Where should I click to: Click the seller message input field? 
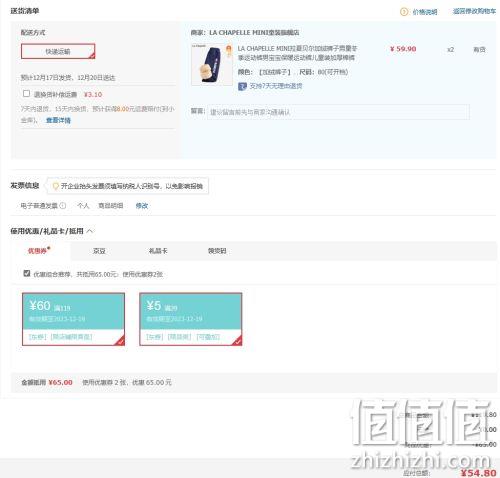click(338, 112)
